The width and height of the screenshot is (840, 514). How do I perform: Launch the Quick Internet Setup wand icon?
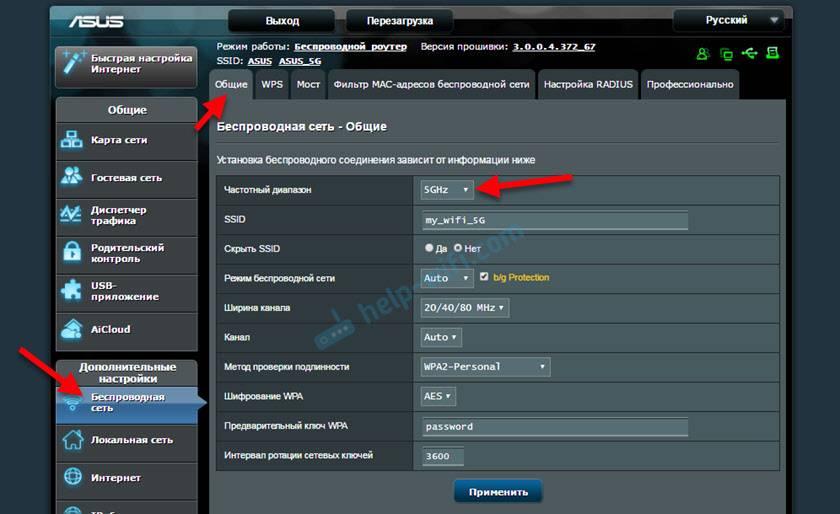point(73,62)
